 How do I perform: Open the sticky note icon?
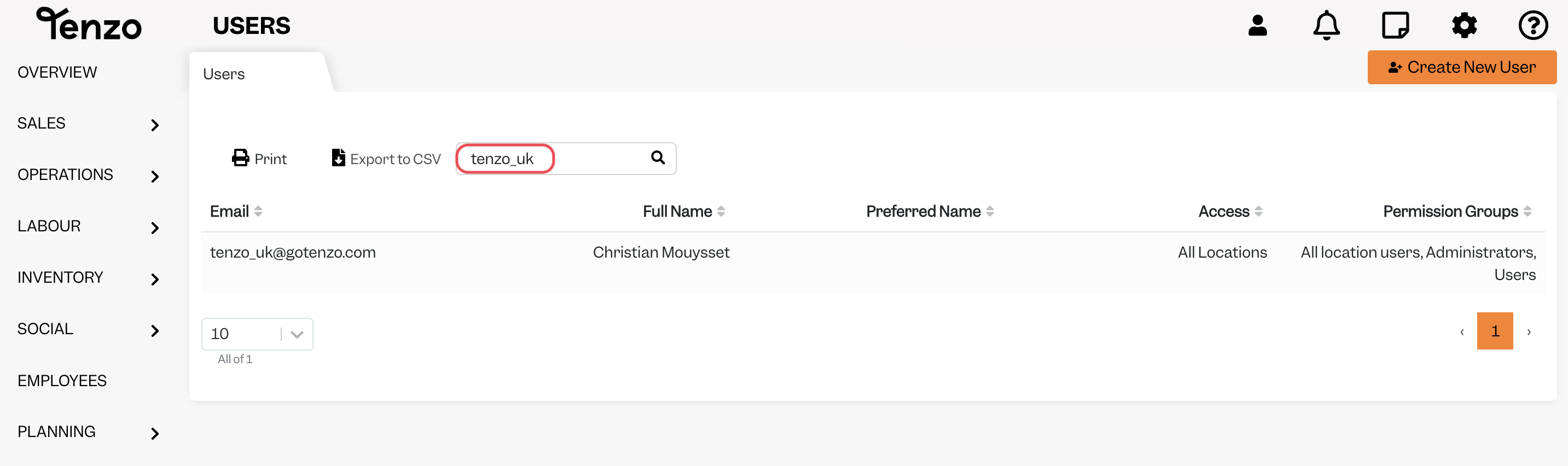1395,26
